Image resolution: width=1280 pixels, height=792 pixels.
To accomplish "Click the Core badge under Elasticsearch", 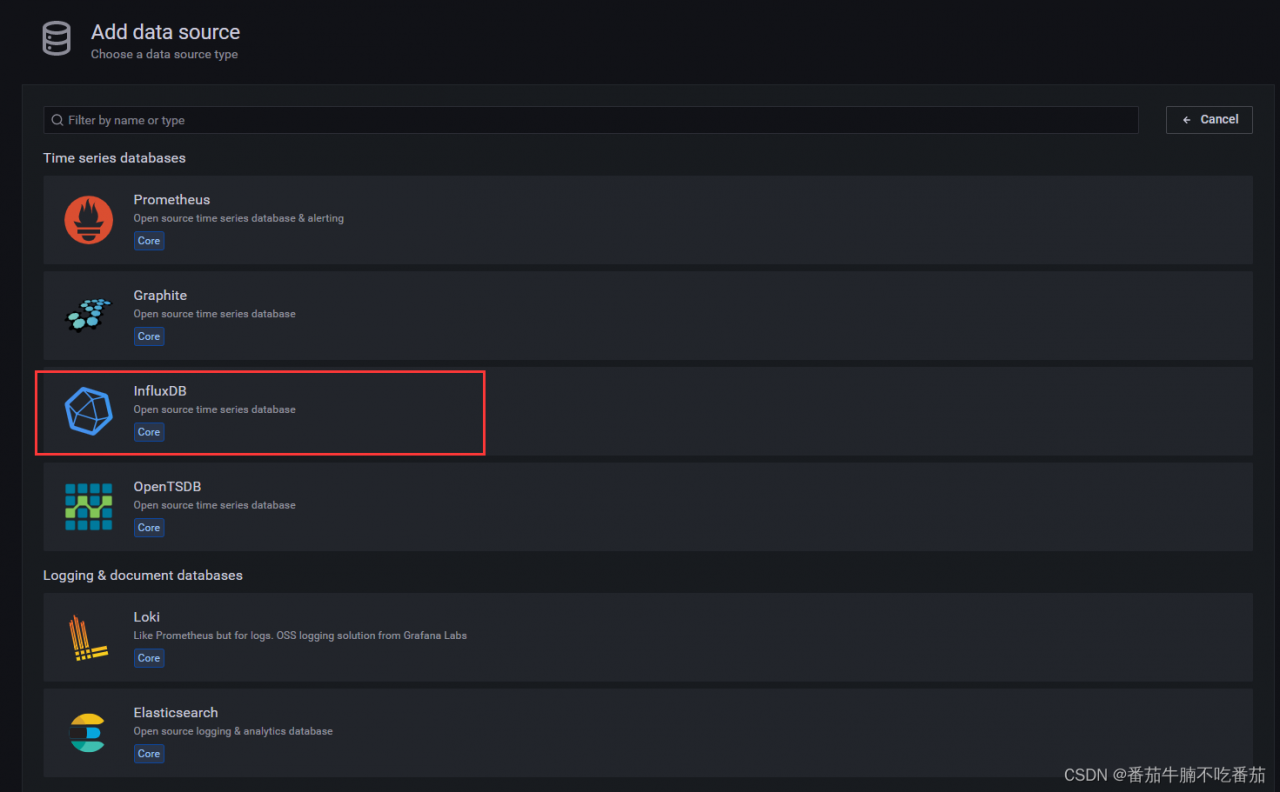I will [149, 753].
